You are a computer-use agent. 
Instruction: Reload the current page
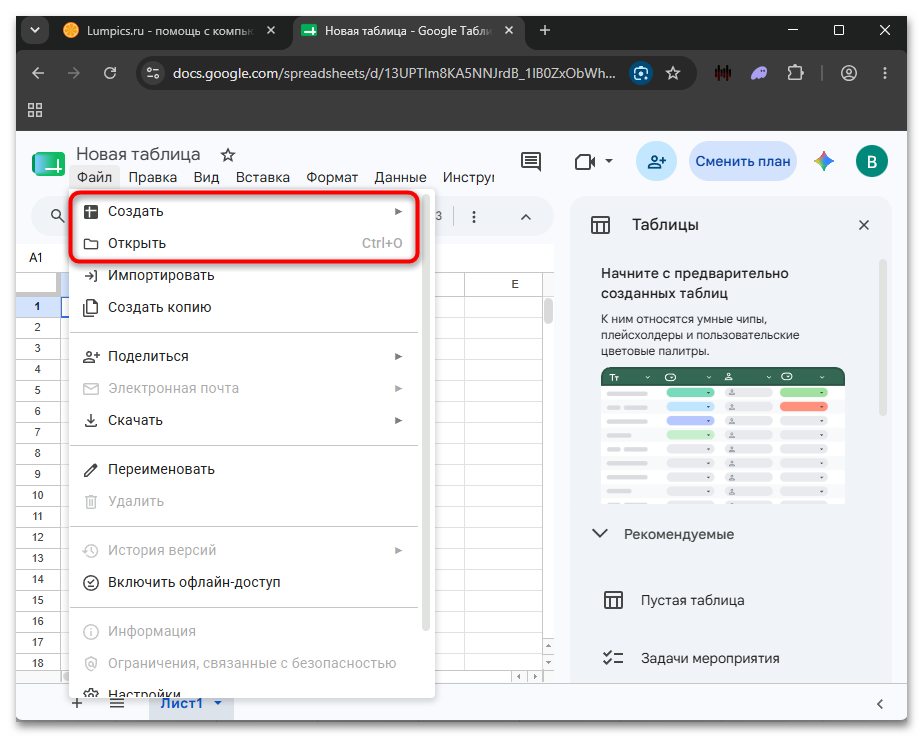point(110,73)
